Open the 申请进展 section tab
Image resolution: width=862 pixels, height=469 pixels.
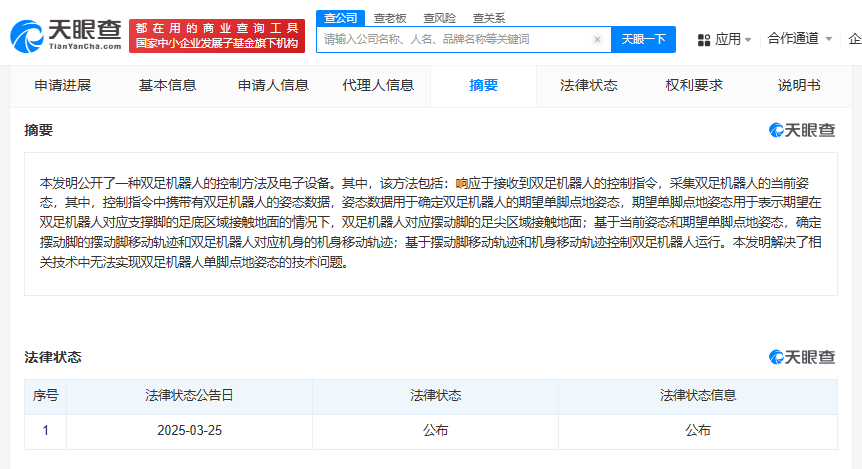[63, 85]
